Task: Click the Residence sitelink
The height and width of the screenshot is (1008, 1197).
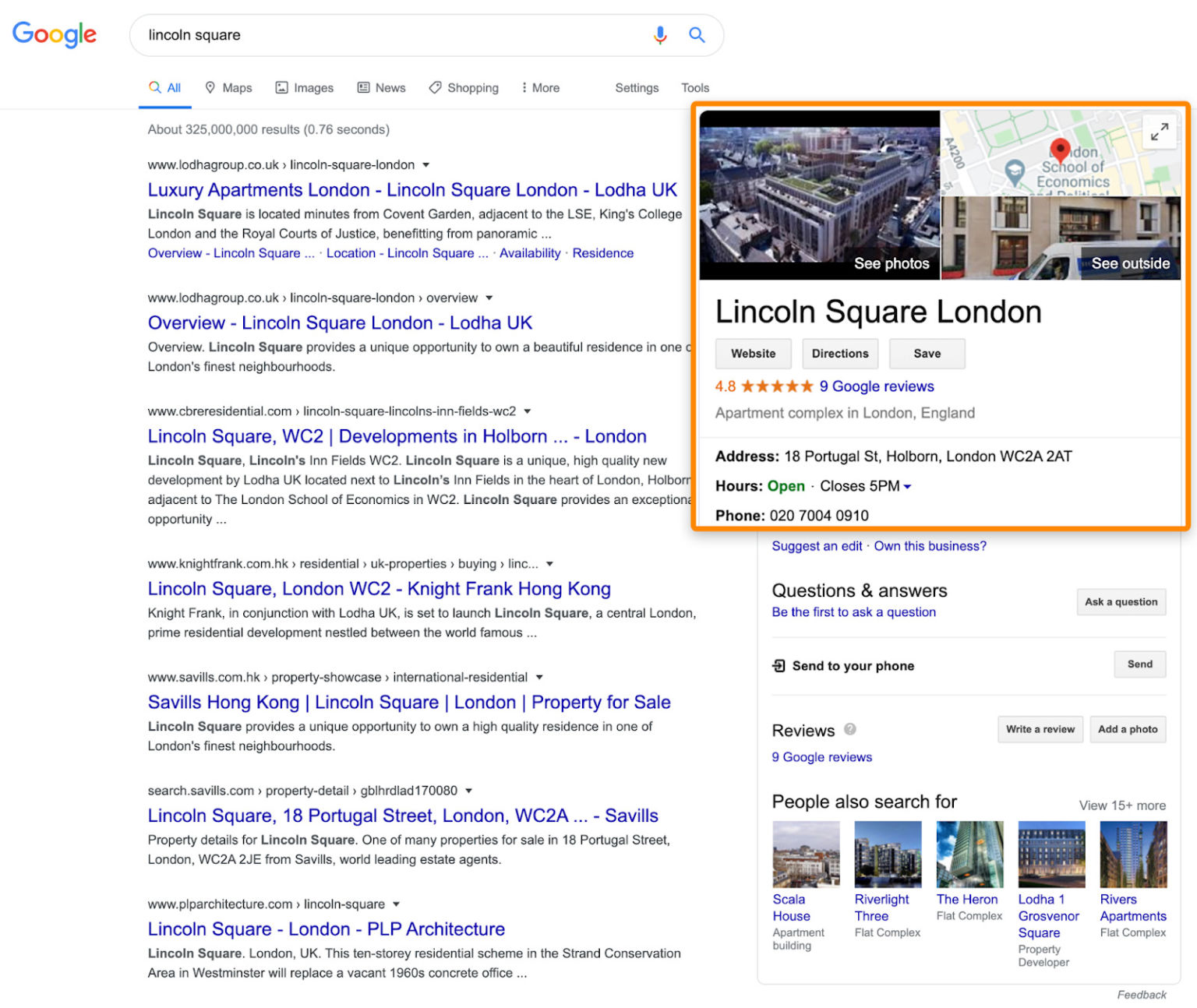Action: coord(603,253)
